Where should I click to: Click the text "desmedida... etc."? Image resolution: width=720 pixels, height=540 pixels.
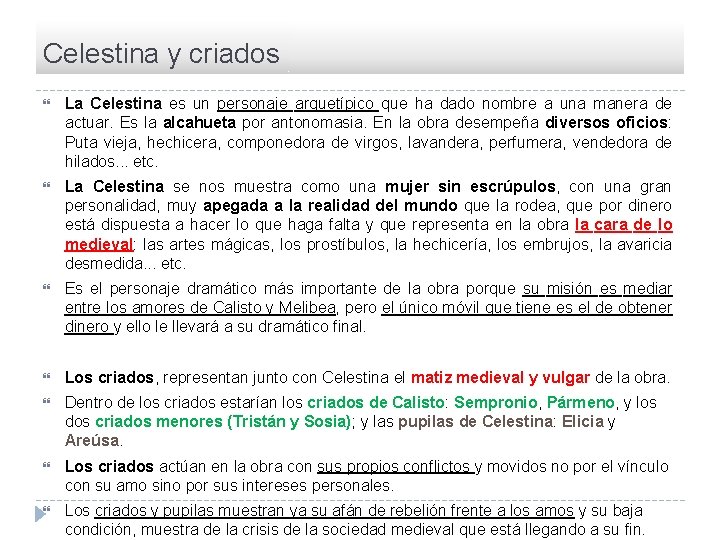tap(125, 264)
